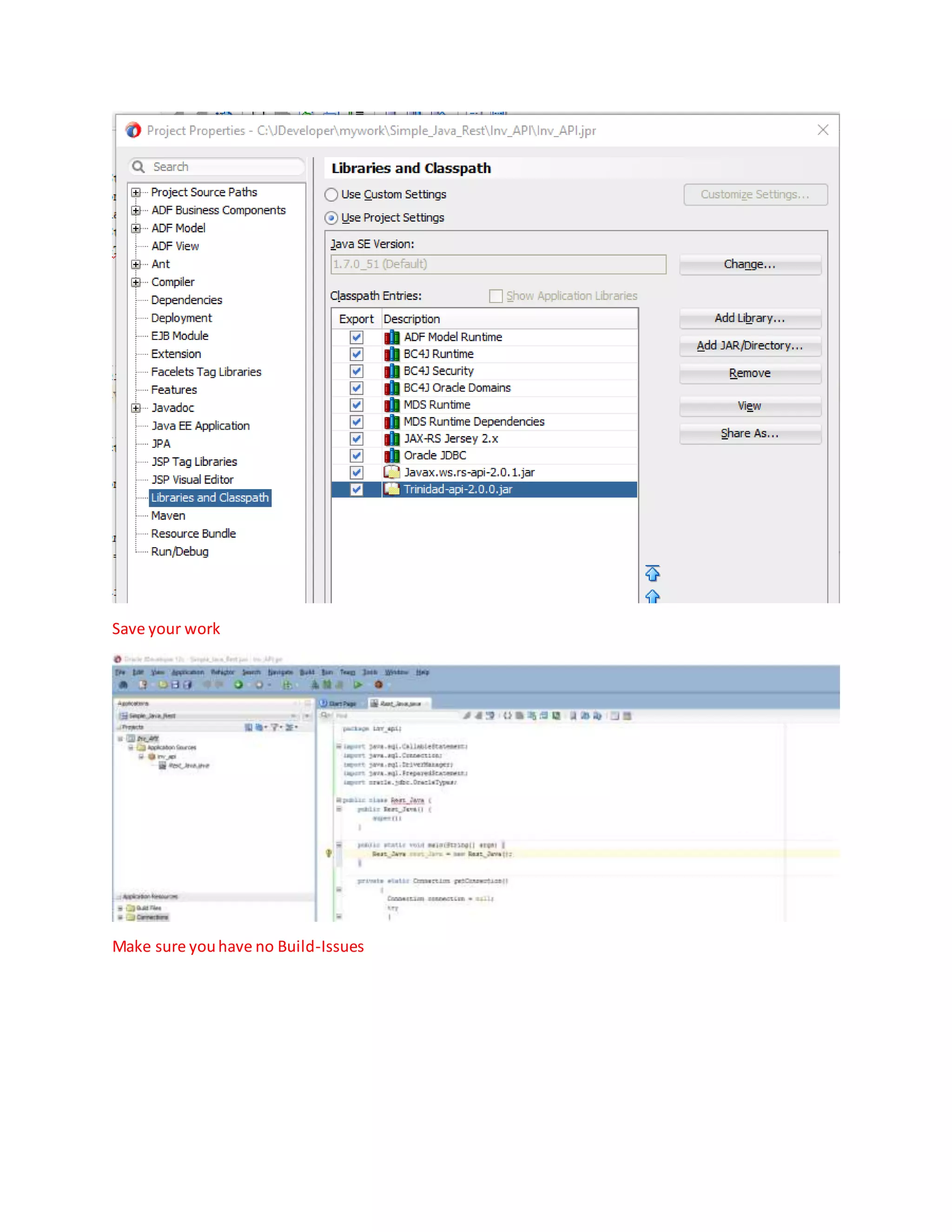Click the green circular arrow icon in toolbar

point(238,685)
